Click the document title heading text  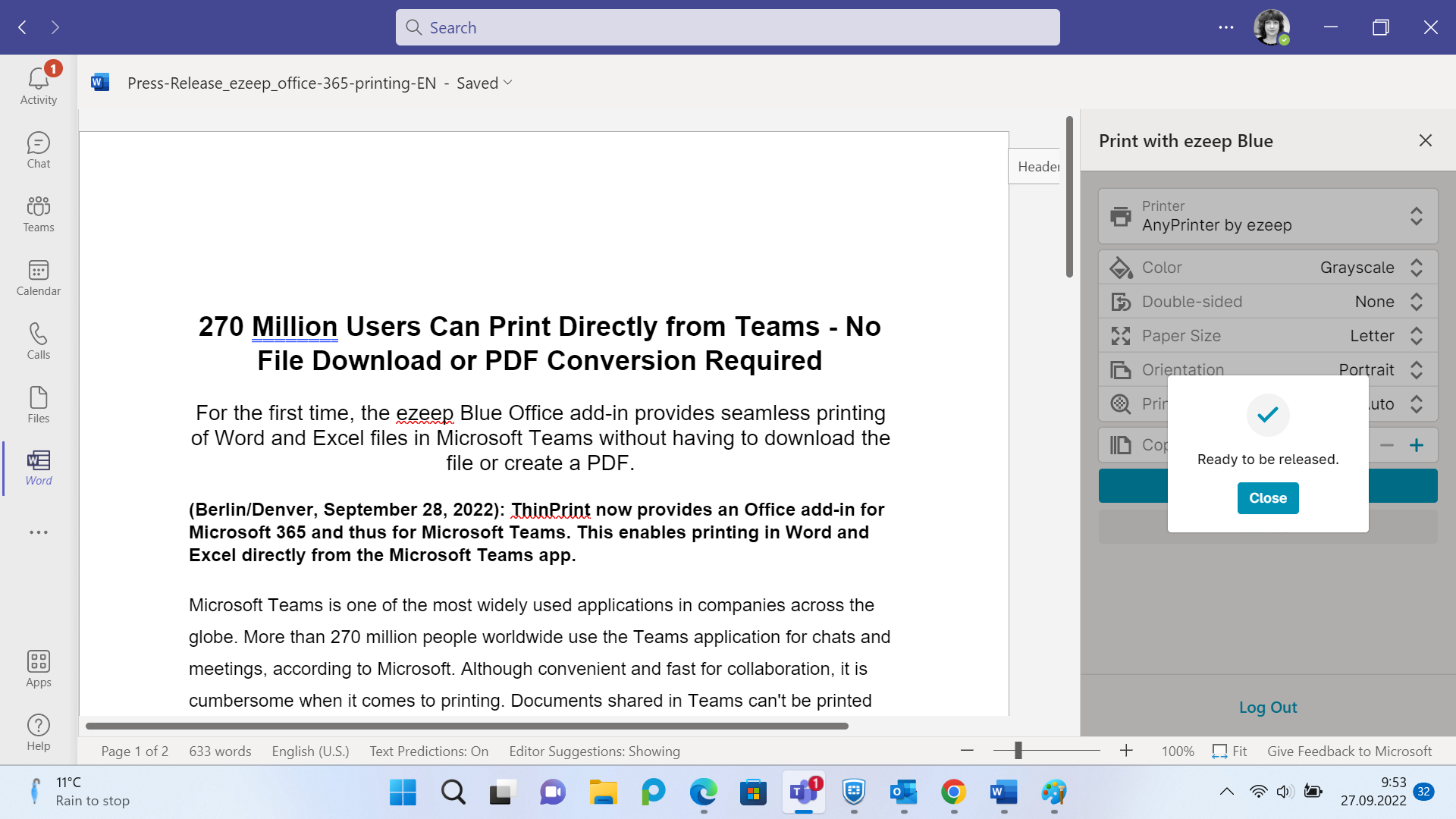click(540, 344)
